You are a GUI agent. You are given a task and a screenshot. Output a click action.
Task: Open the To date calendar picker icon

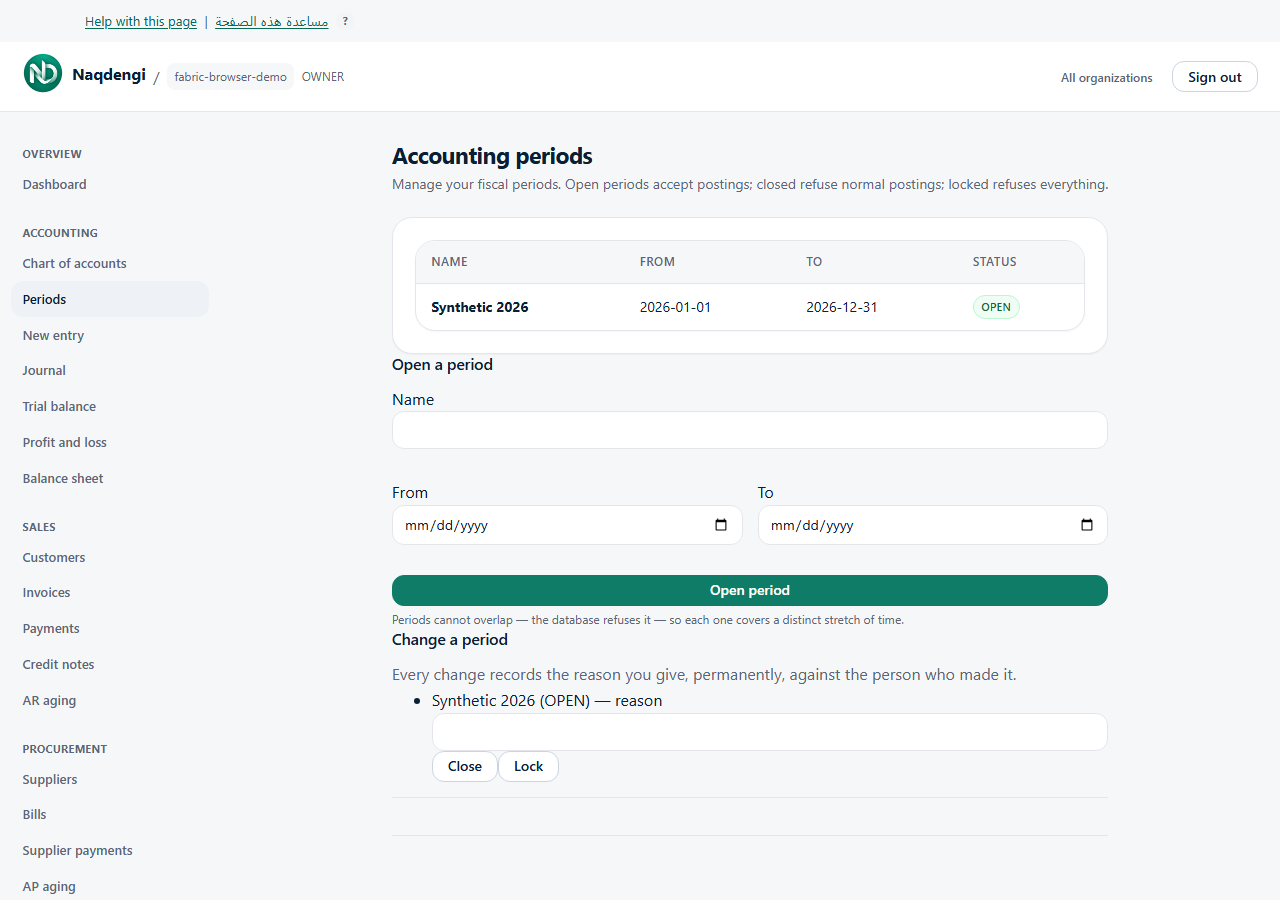tap(1087, 525)
